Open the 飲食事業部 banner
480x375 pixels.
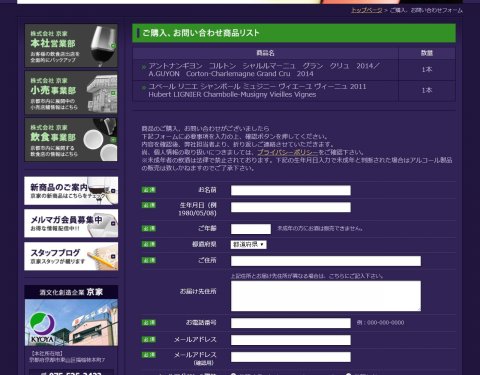(71, 140)
